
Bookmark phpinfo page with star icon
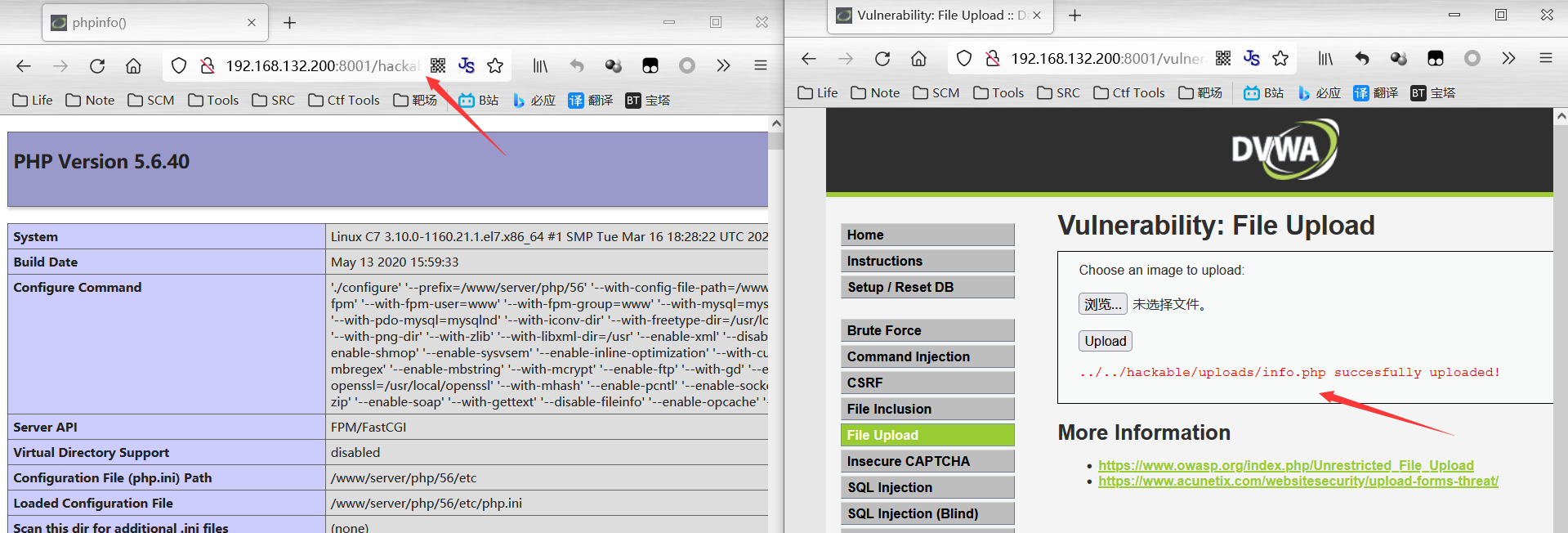pos(495,65)
